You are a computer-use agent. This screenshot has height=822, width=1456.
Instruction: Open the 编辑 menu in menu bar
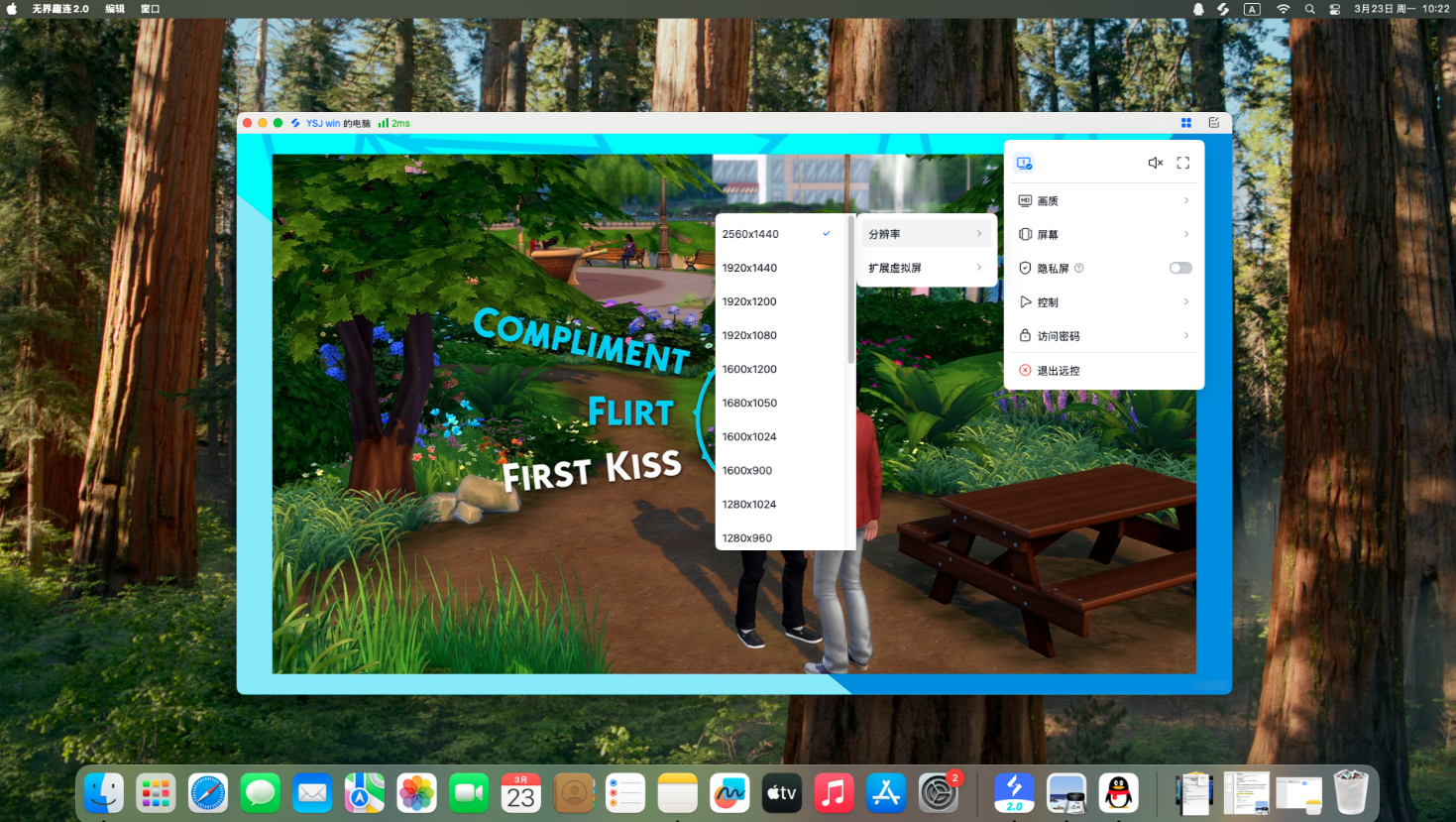[115, 9]
